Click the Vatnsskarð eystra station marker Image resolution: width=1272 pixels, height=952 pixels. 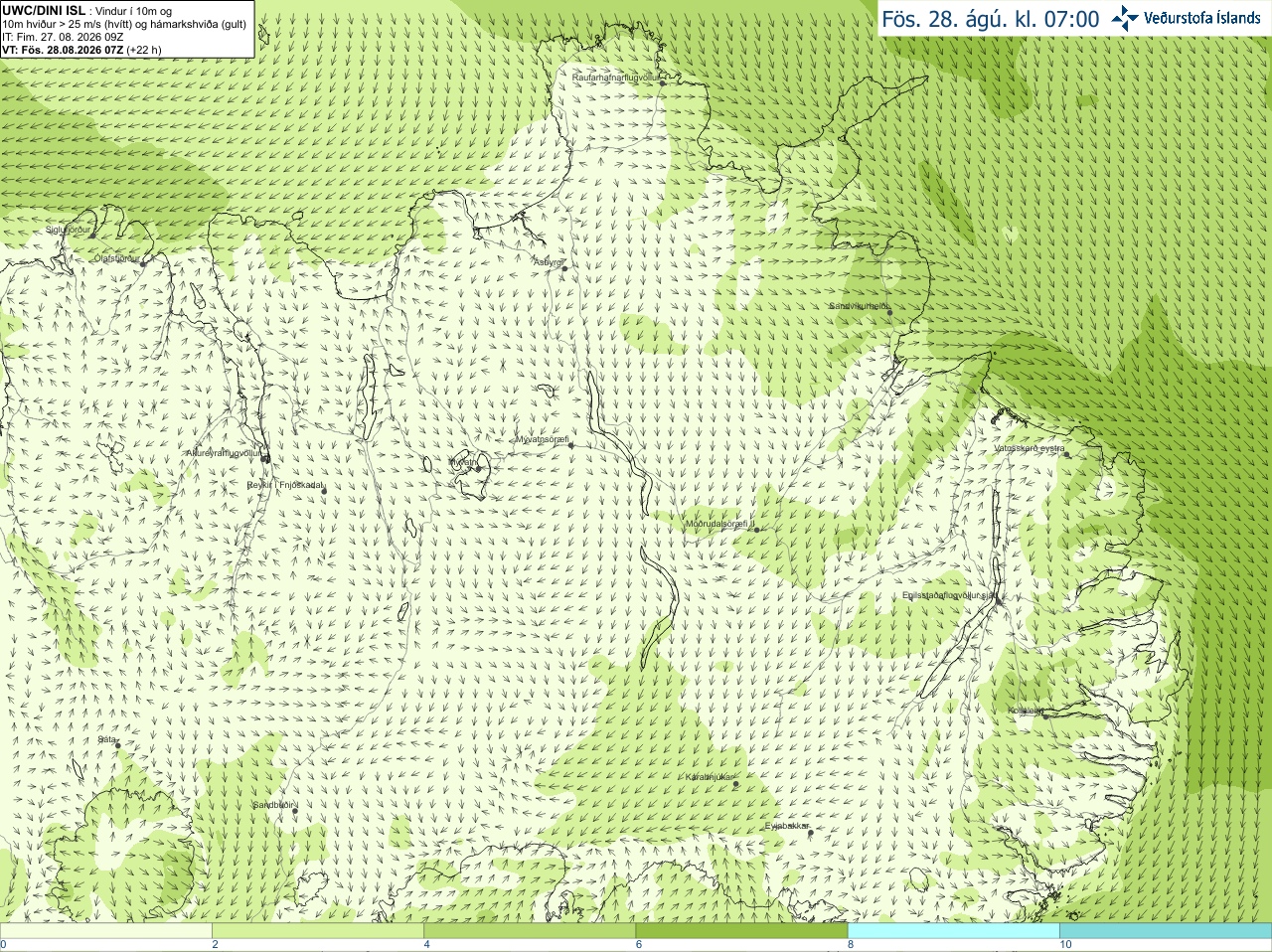pyautogui.click(x=1067, y=454)
